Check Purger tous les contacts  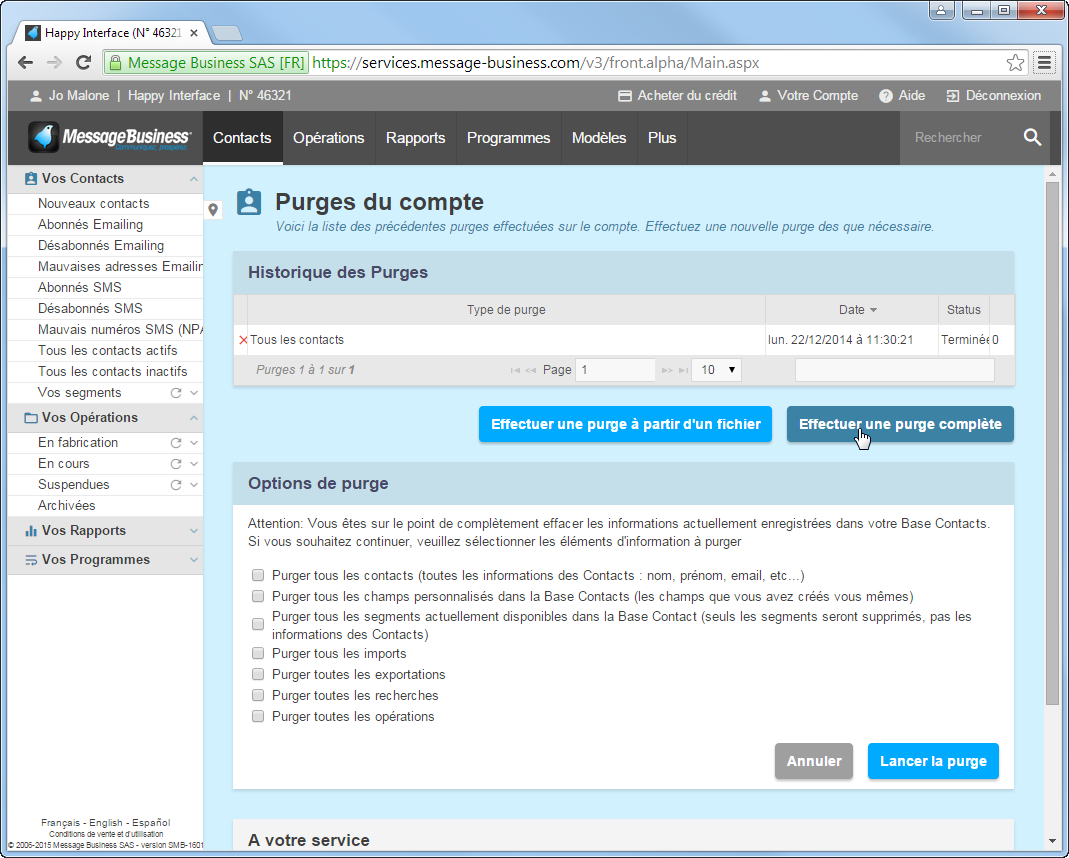(258, 576)
